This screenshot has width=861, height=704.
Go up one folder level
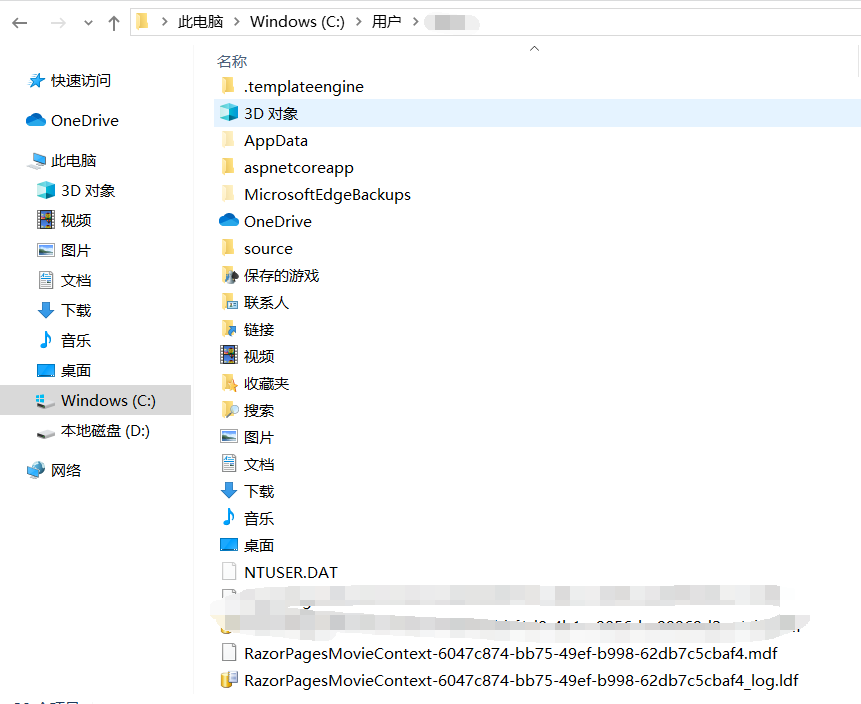114,23
